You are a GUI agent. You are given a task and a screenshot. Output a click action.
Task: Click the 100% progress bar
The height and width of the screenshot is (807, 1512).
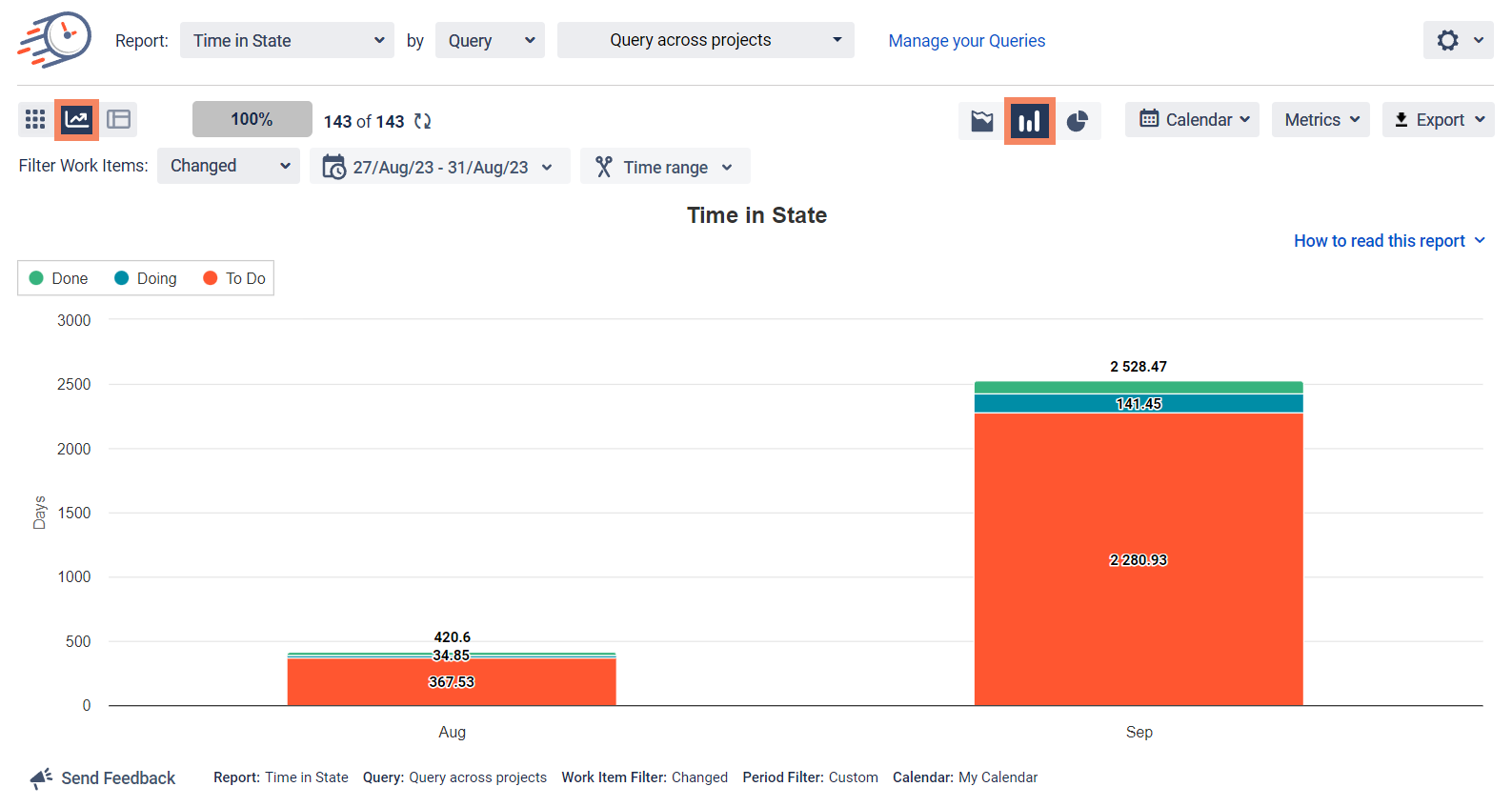[252, 119]
